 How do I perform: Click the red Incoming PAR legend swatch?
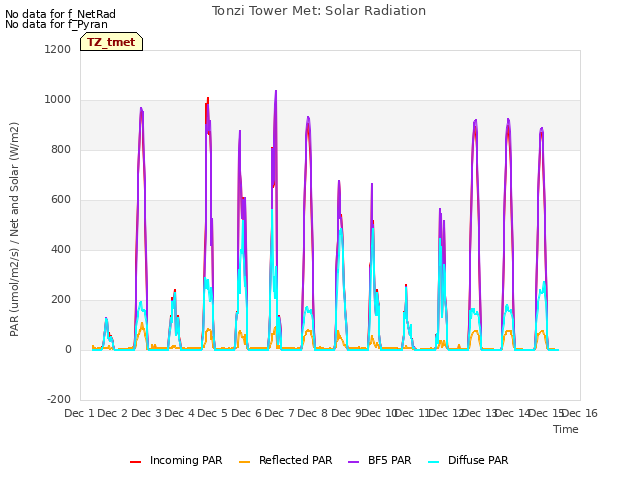[x=135, y=462]
